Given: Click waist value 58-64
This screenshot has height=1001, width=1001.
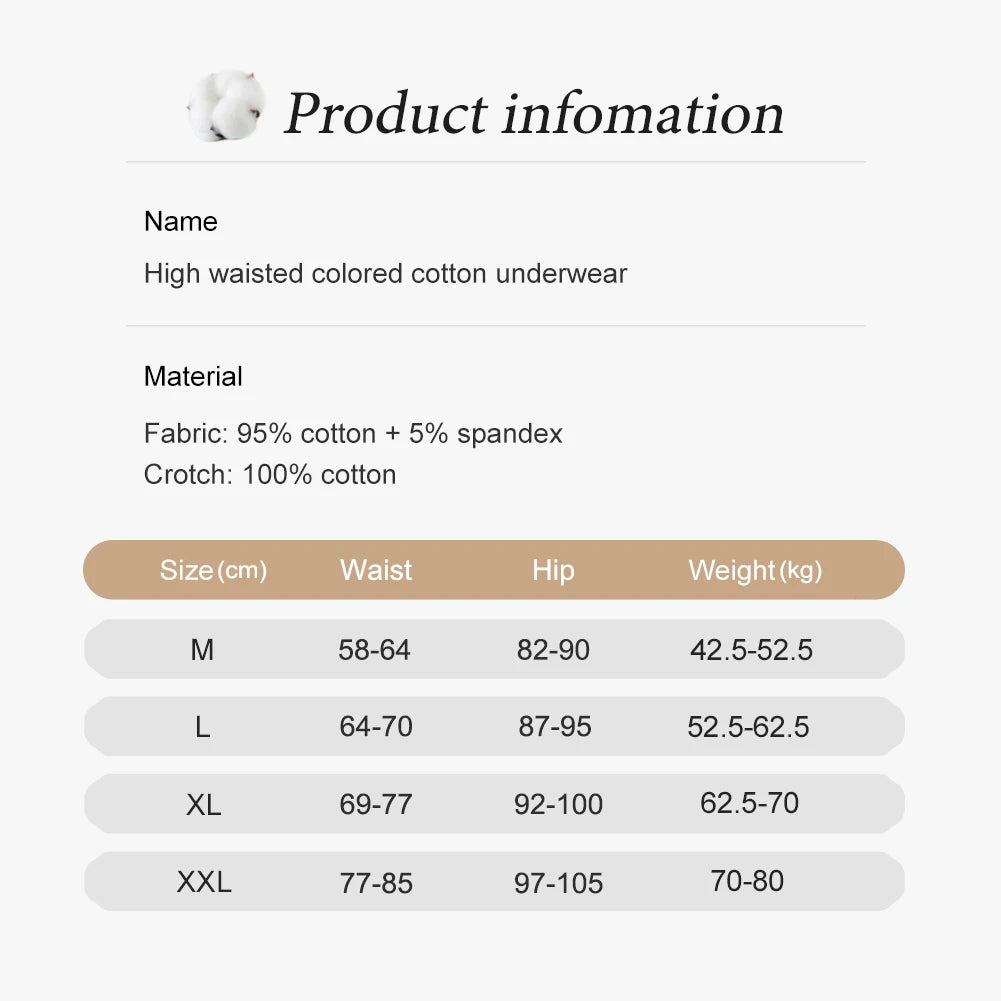Looking at the screenshot, I should pyautogui.click(x=374, y=650).
